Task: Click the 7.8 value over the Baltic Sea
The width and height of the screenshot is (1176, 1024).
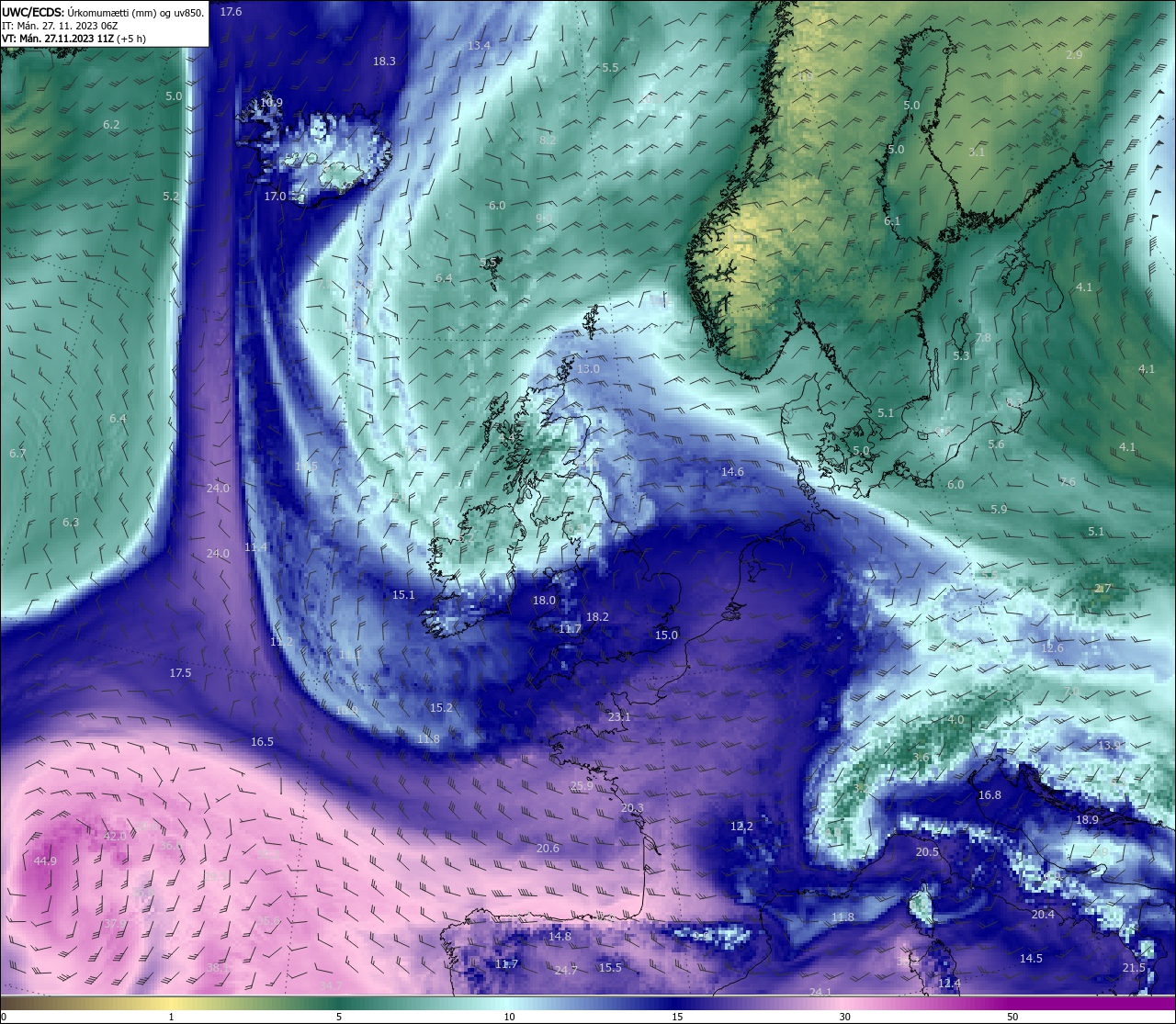Action: pos(983,338)
